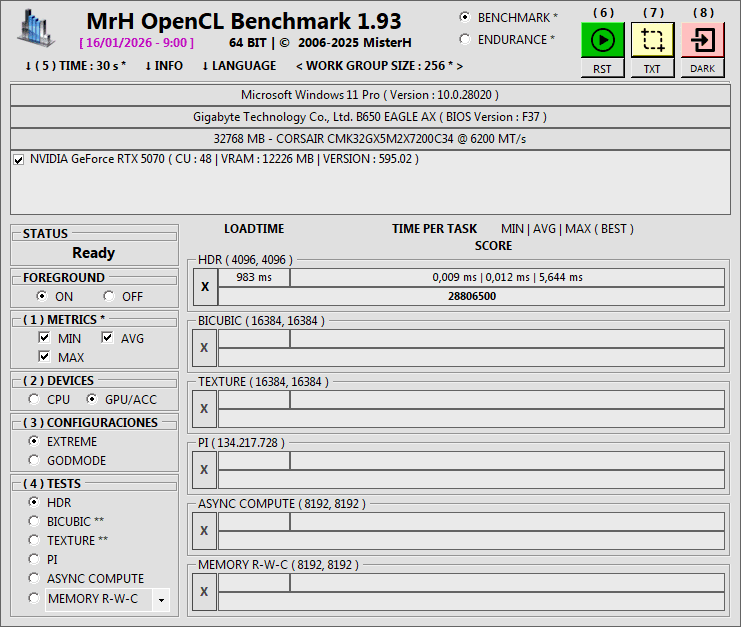The height and width of the screenshot is (627, 741).
Task: Select the ASYNC COMPUTE test radio button
Action: [34, 578]
